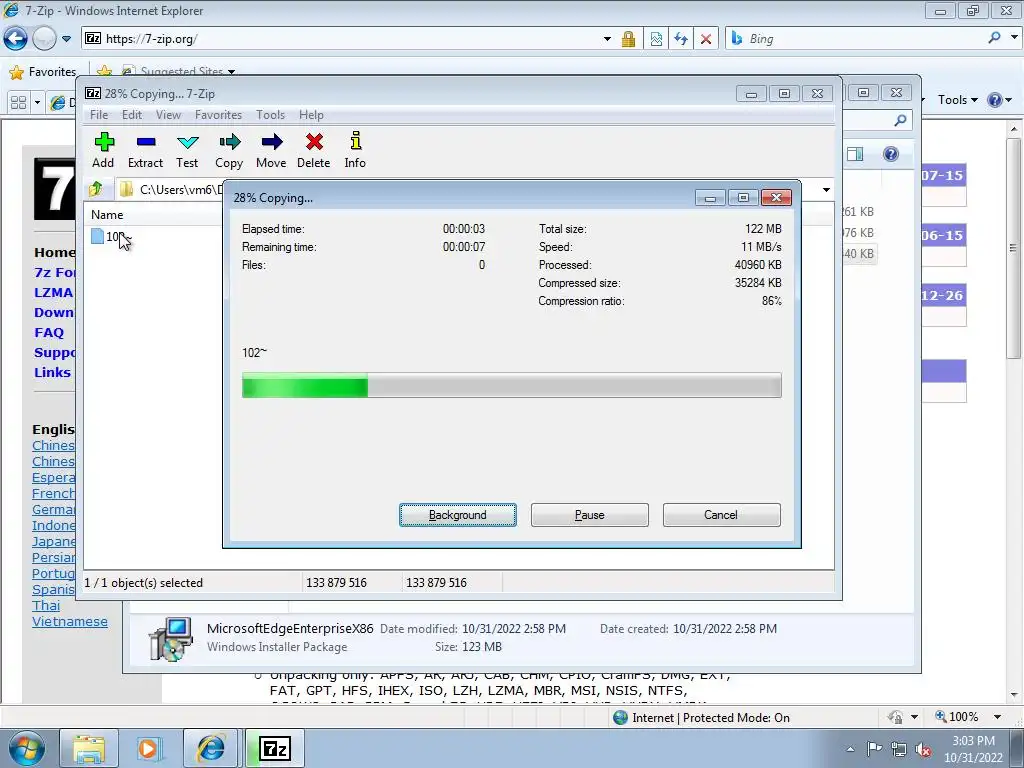The width and height of the screenshot is (1024, 768).
Task: Open the 7-Zip path history dropdown
Action: [826, 189]
